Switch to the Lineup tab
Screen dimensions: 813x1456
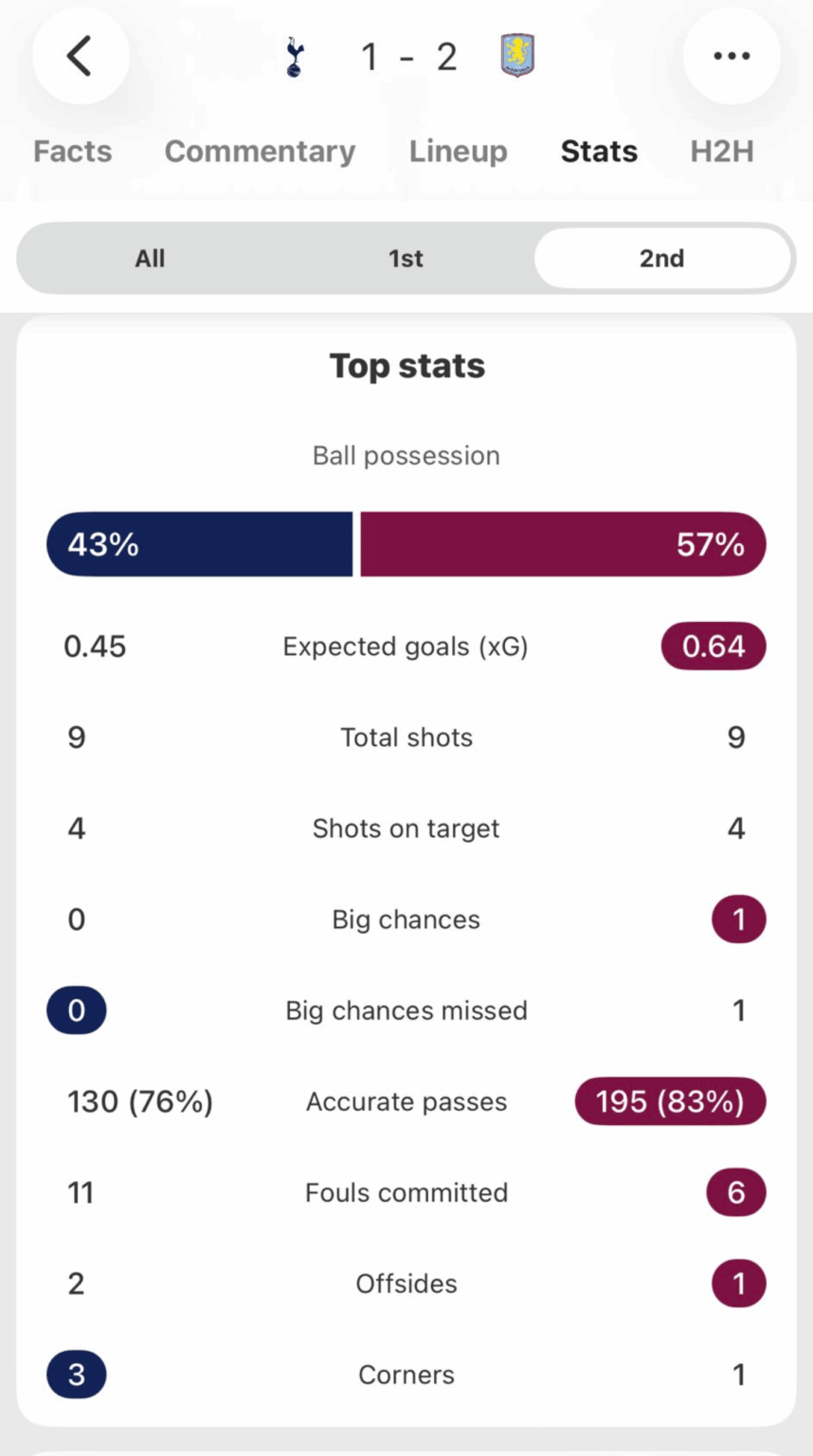(x=459, y=151)
